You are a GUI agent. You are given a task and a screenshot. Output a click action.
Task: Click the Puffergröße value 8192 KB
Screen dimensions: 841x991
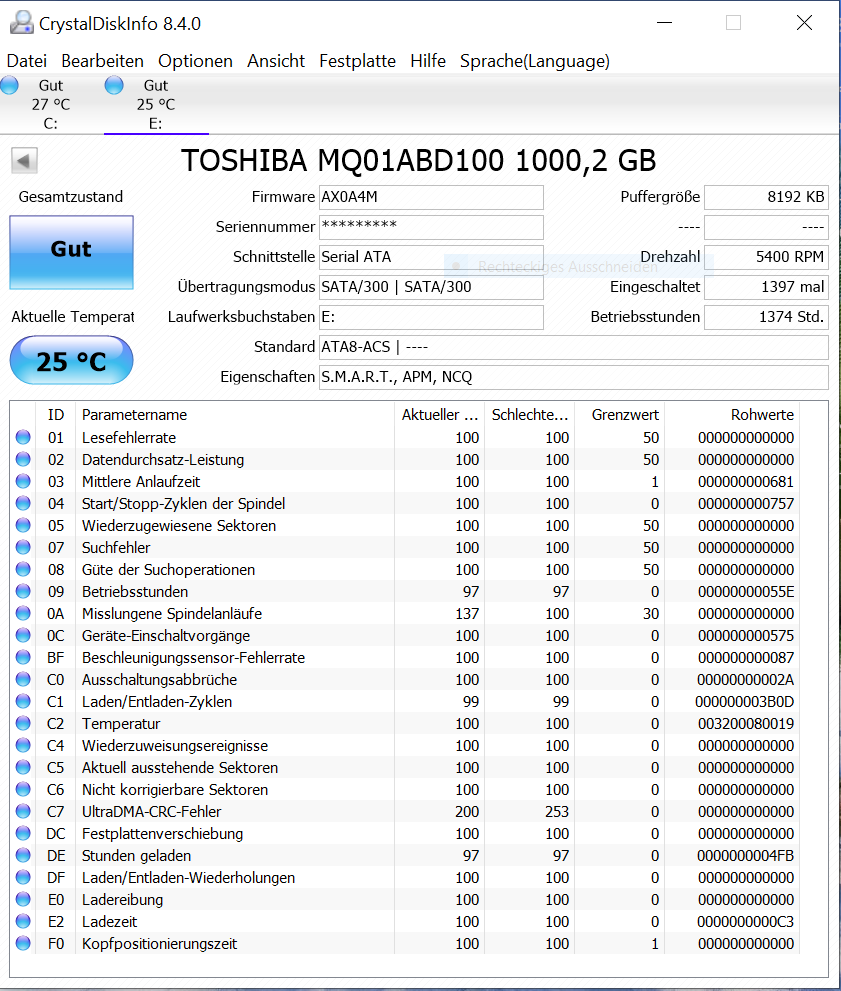tap(766, 197)
